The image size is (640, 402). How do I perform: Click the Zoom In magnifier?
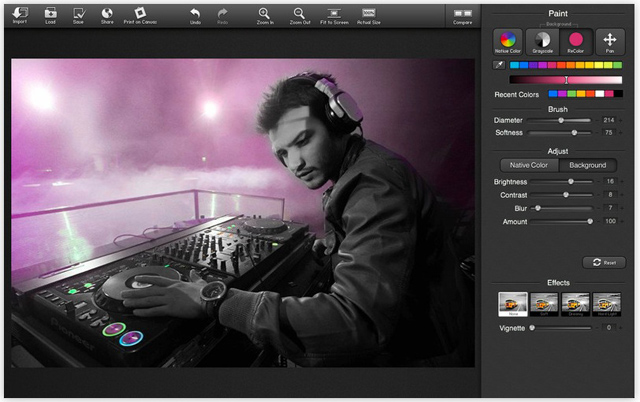point(264,13)
